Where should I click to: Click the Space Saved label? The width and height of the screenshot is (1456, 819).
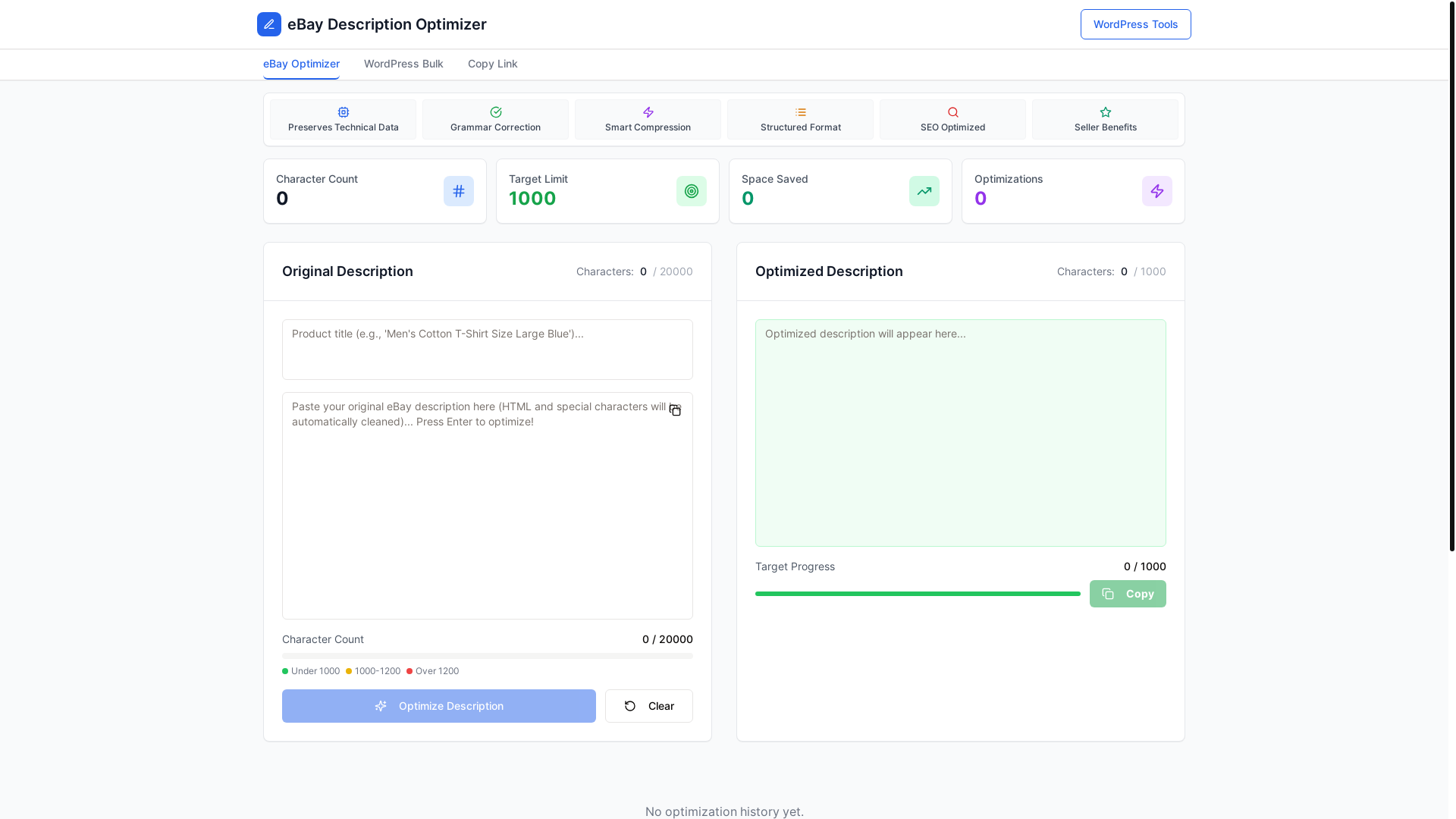coord(775,179)
